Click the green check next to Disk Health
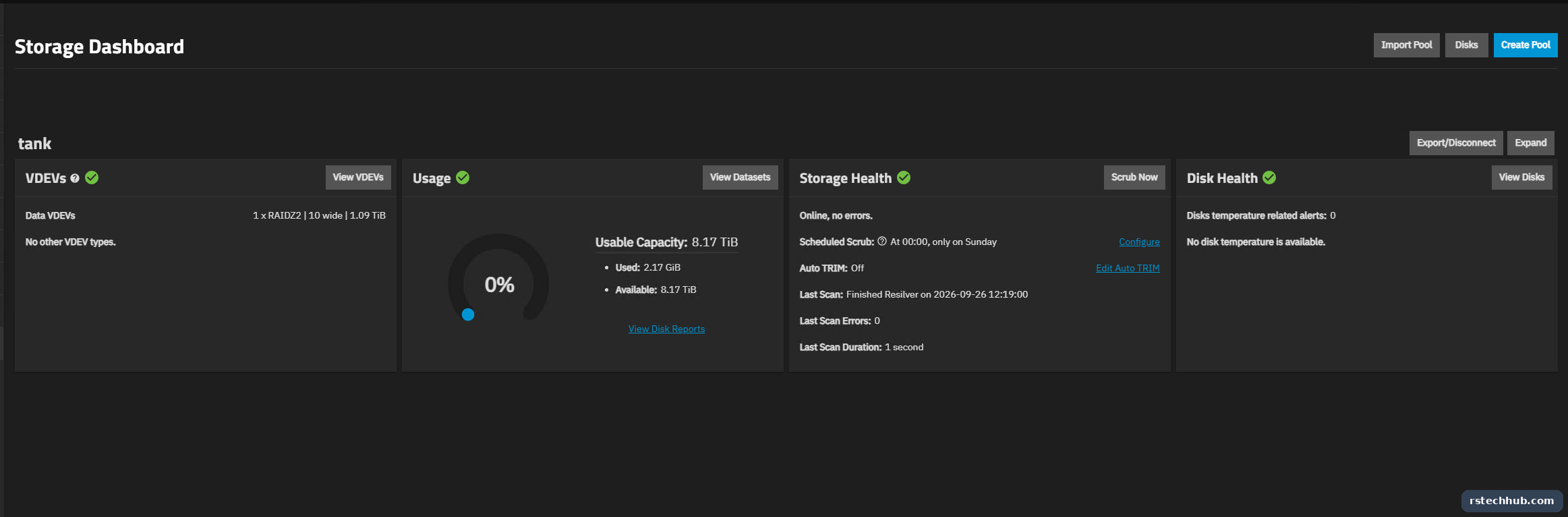1568x517 pixels. pos(1269,178)
